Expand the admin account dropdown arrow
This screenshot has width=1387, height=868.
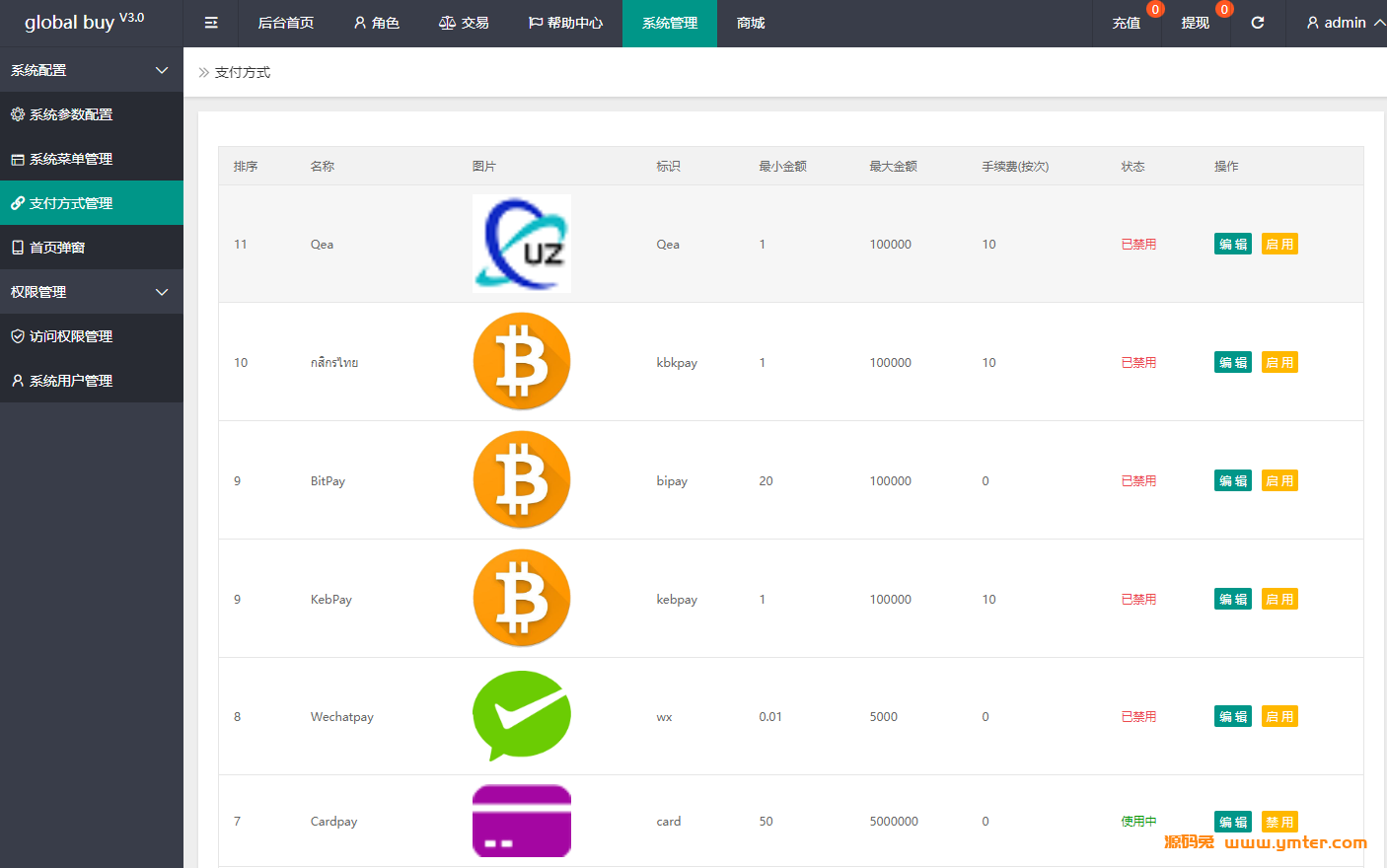[1379, 23]
